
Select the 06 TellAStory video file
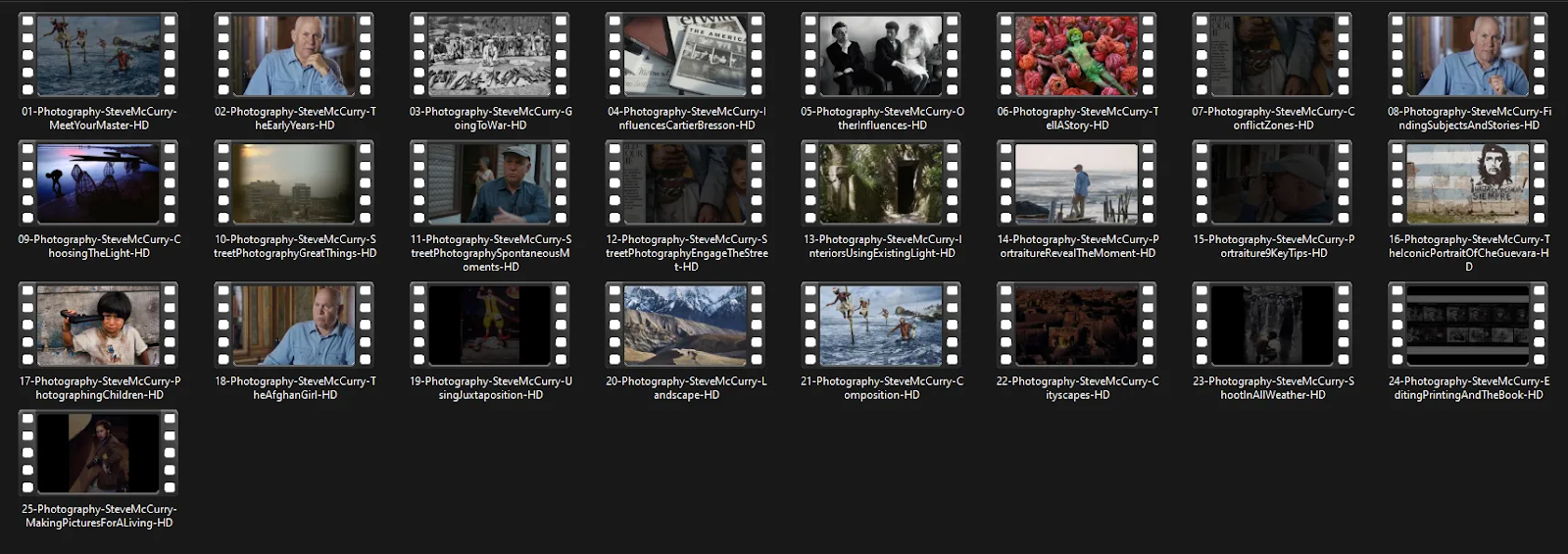coord(1077,56)
